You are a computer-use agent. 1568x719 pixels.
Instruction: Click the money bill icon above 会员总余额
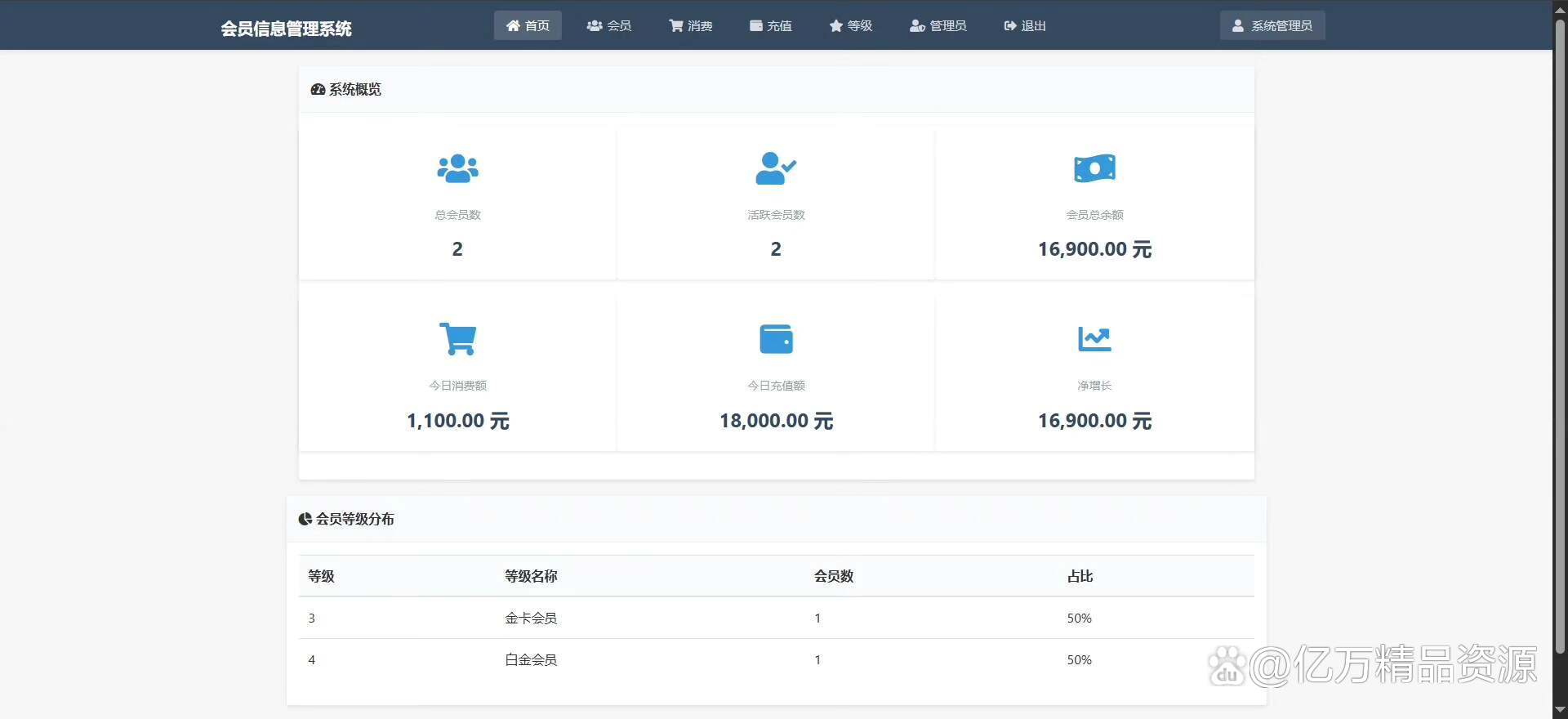(x=1094, y=168)
